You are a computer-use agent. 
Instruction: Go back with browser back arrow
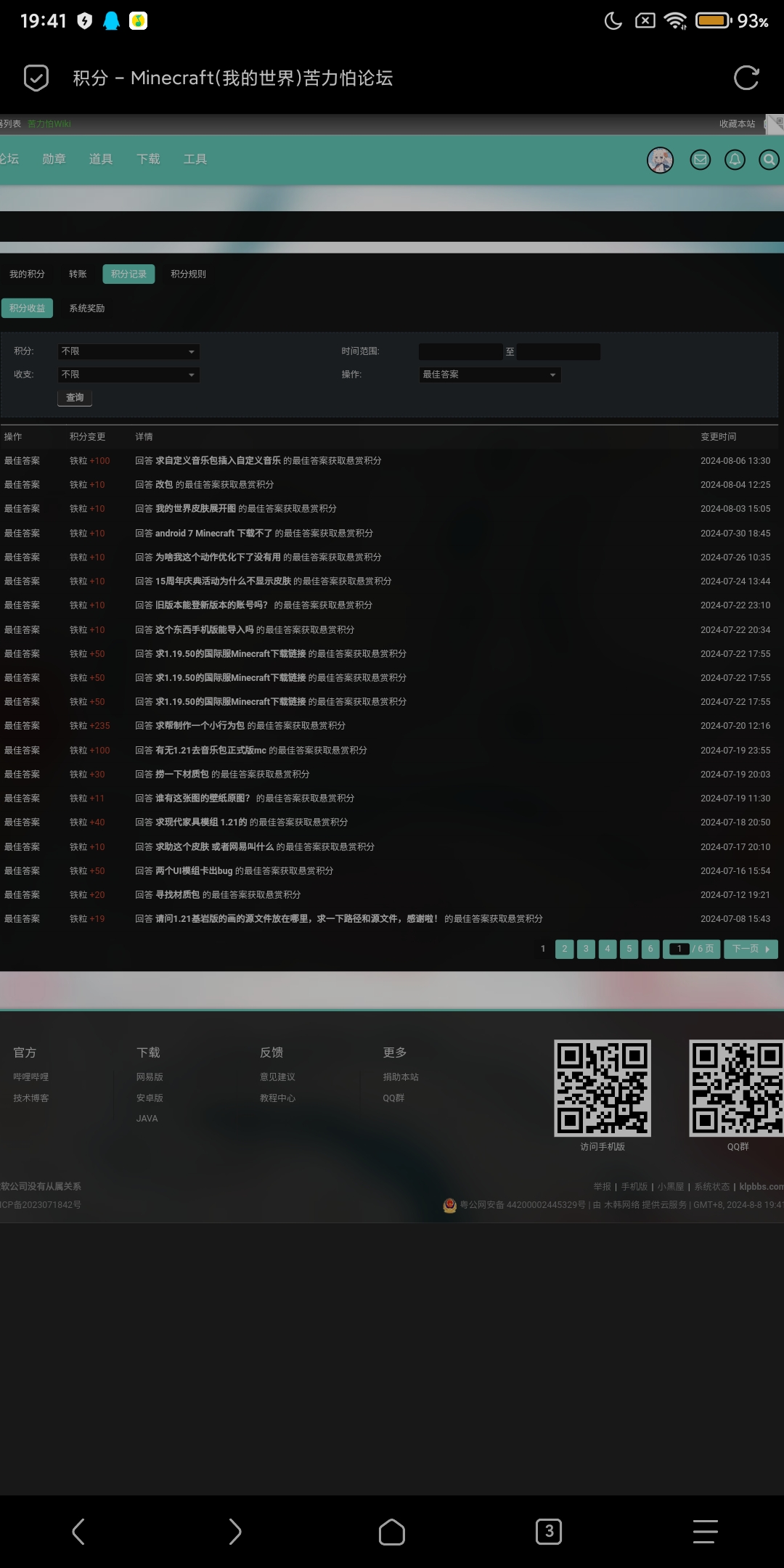[78, 1532]
